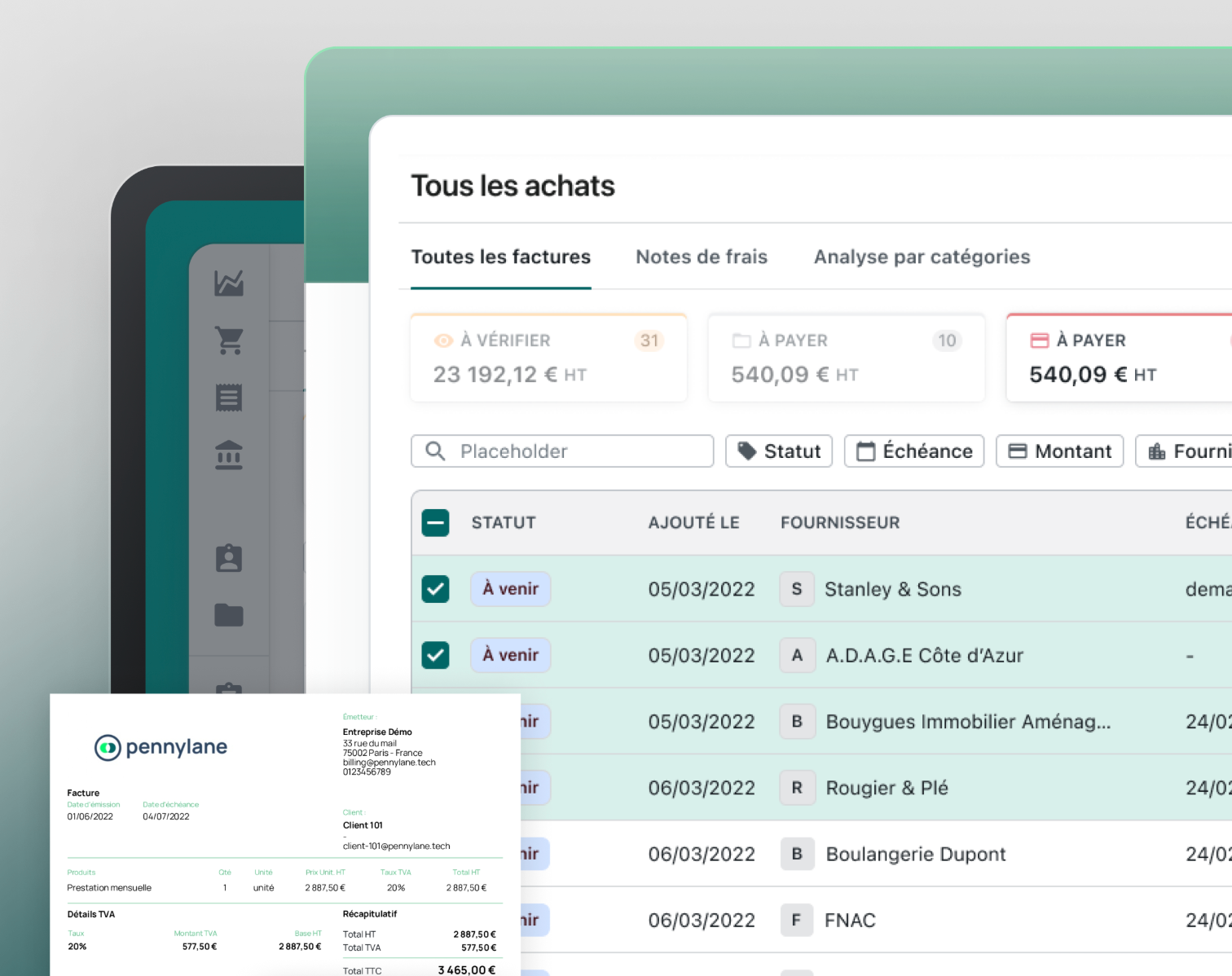Click the Boulangerie Dupont 'B' avatar
Image resolution: width=1232 pixels, height=976 pixels.
pos(797,854)
